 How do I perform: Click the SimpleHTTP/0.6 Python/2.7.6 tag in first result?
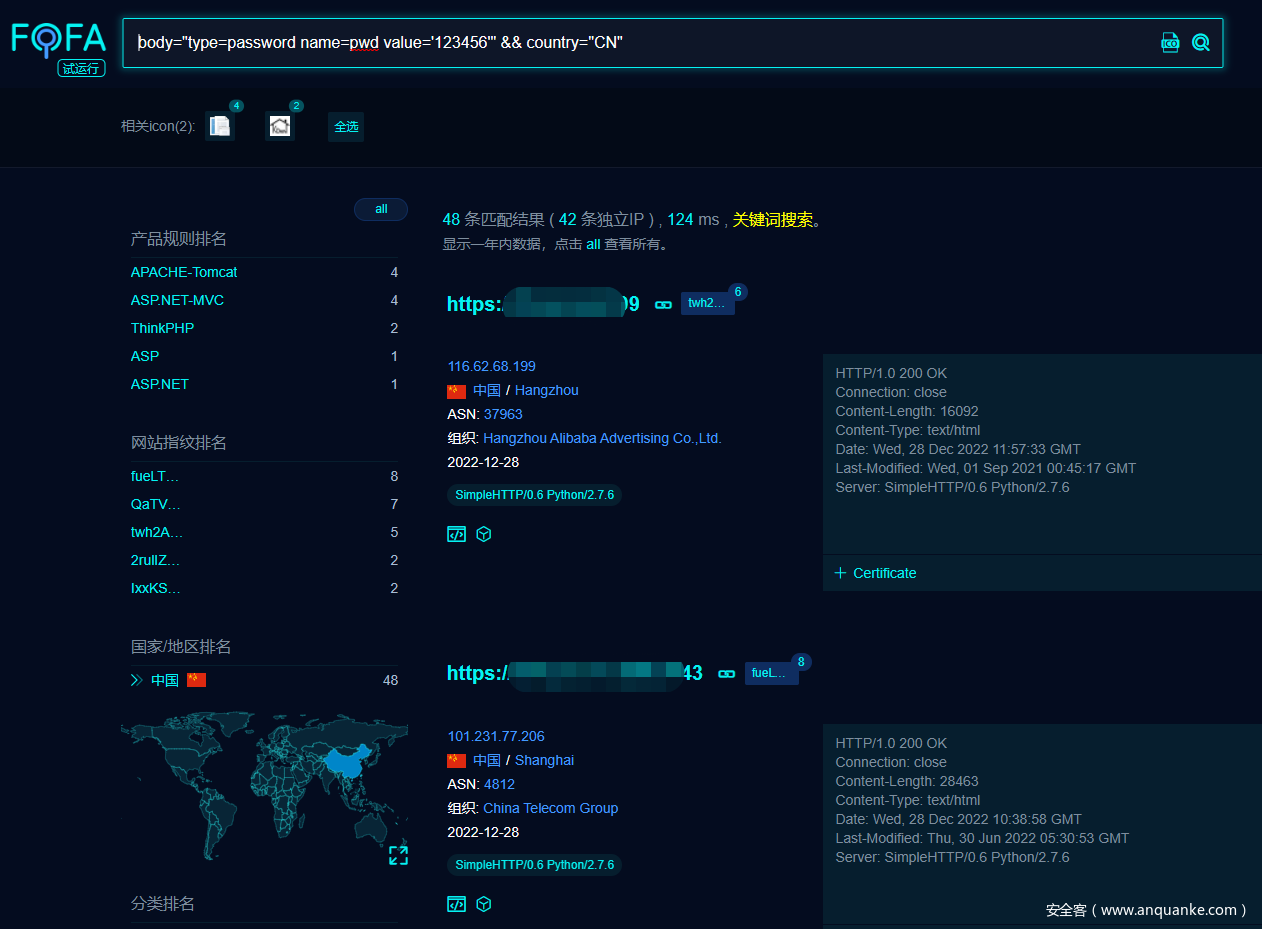tap(534, 495)
